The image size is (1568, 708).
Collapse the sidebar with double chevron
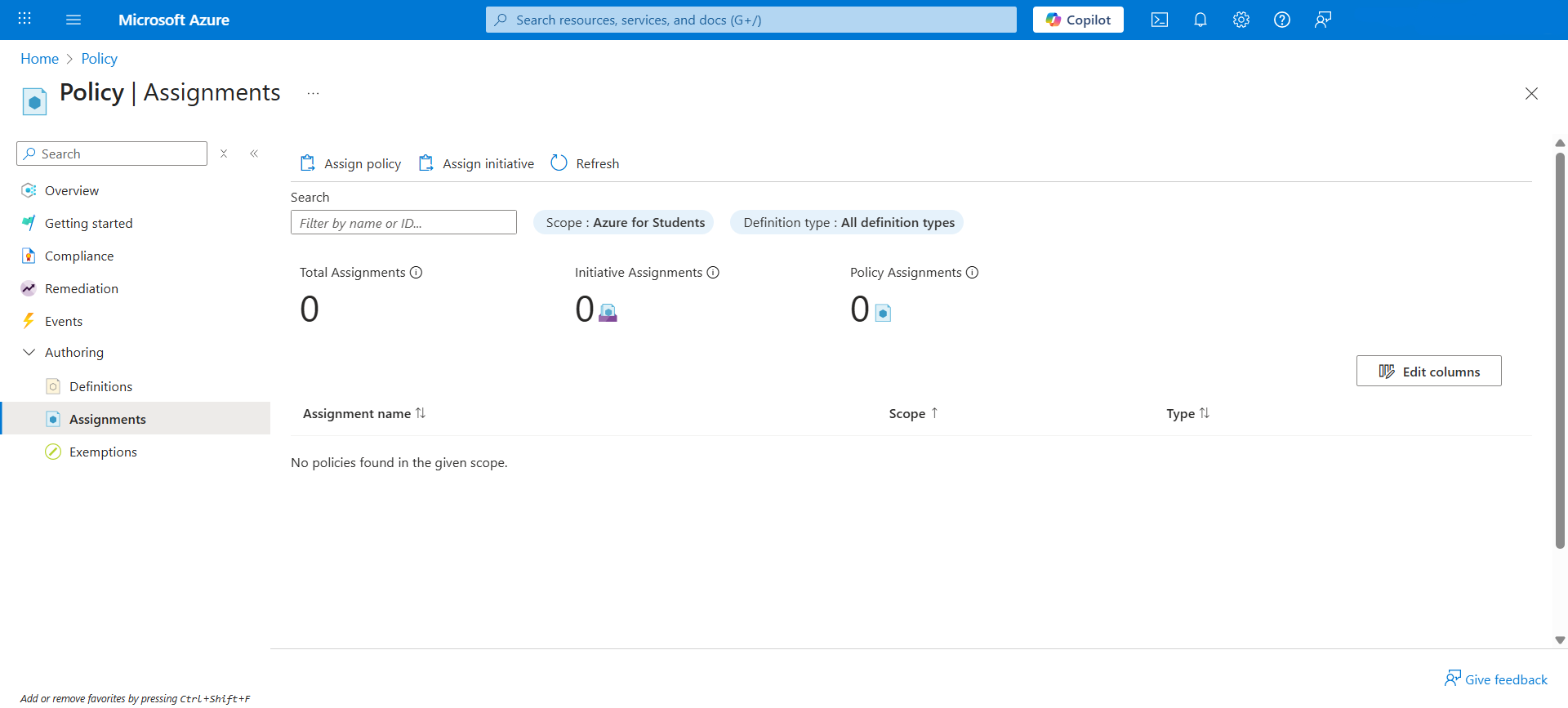click(254, 154)
